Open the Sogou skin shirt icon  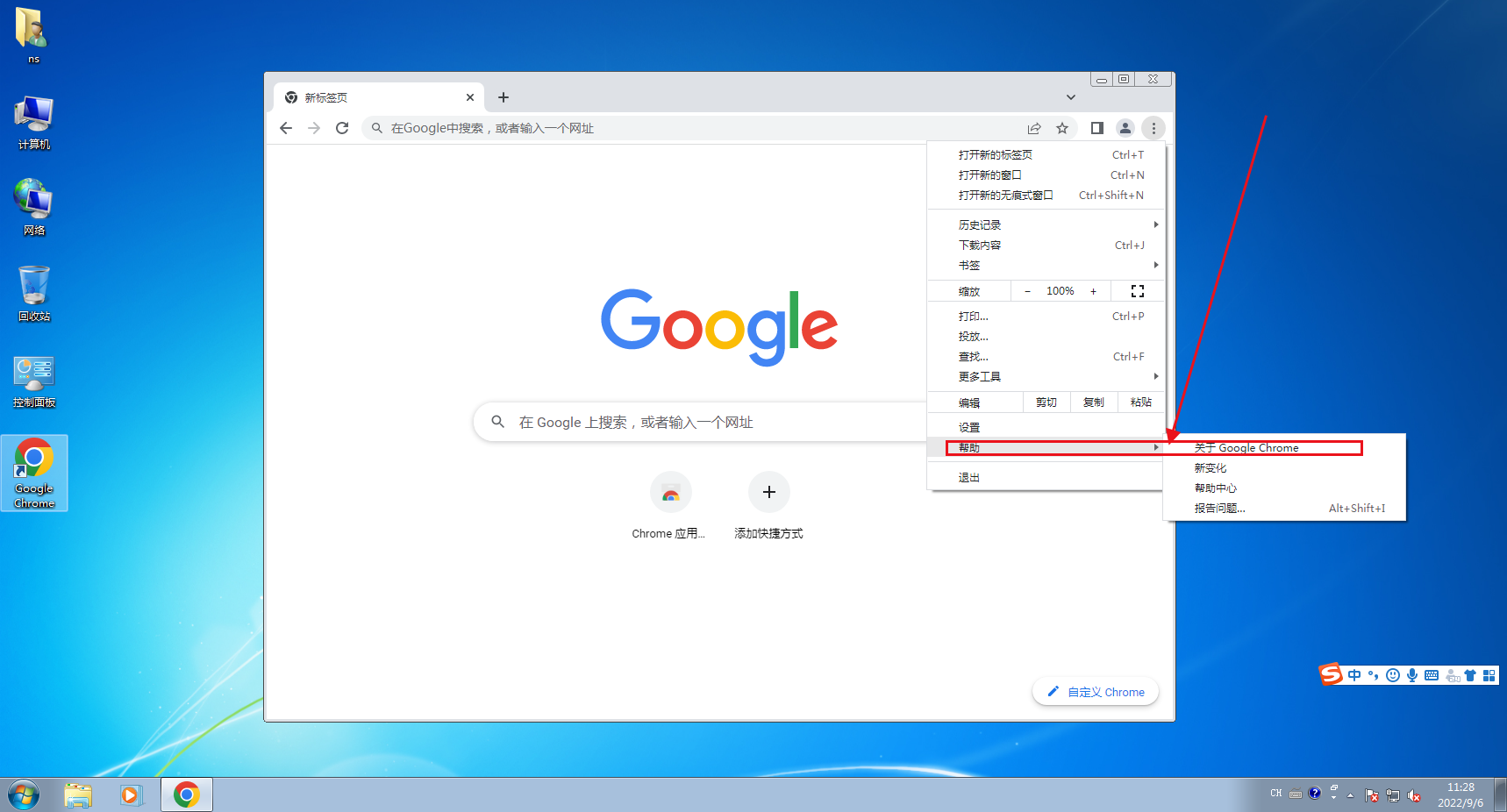[x=1470, y=675]
